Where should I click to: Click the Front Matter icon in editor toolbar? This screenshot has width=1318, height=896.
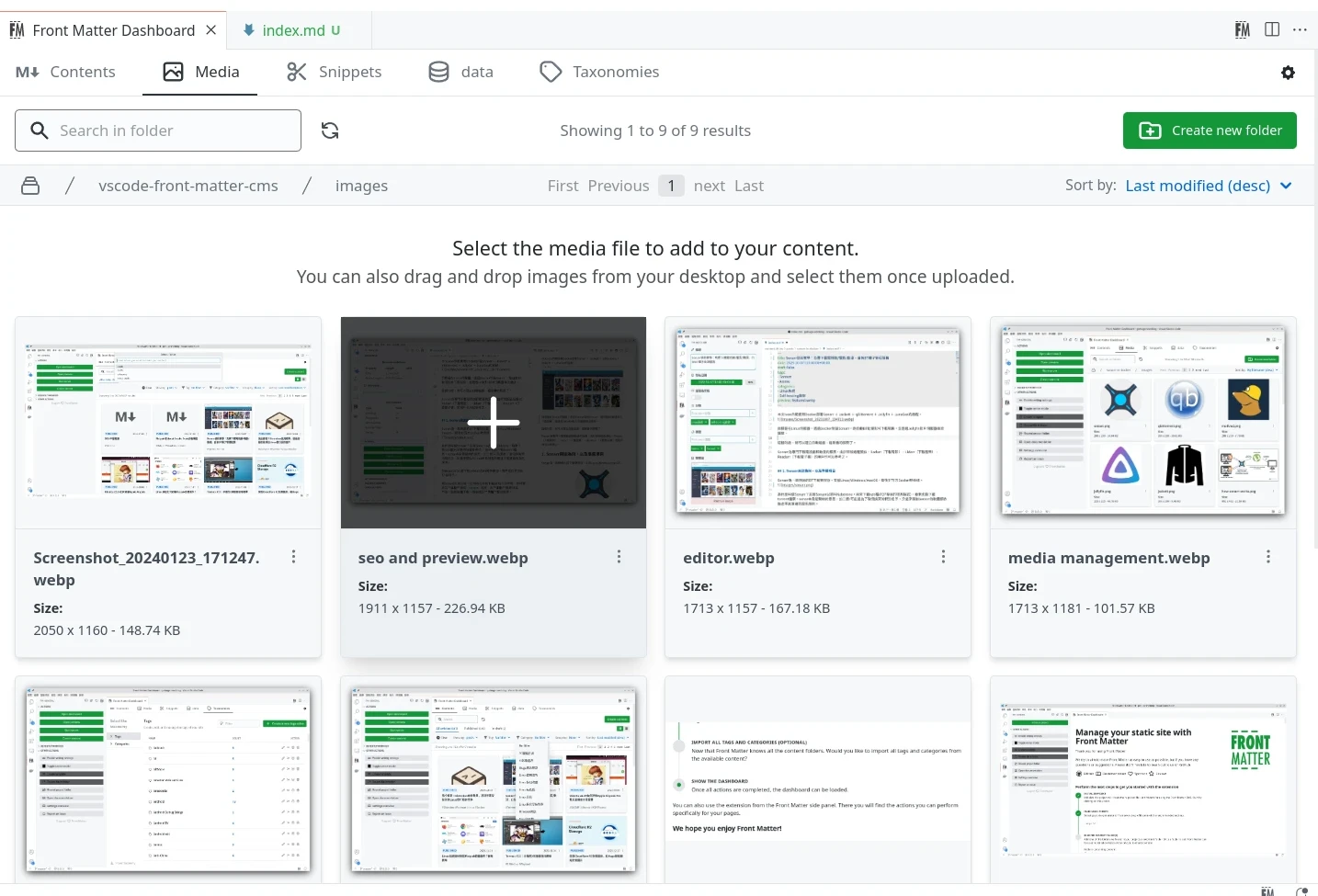1242,30
